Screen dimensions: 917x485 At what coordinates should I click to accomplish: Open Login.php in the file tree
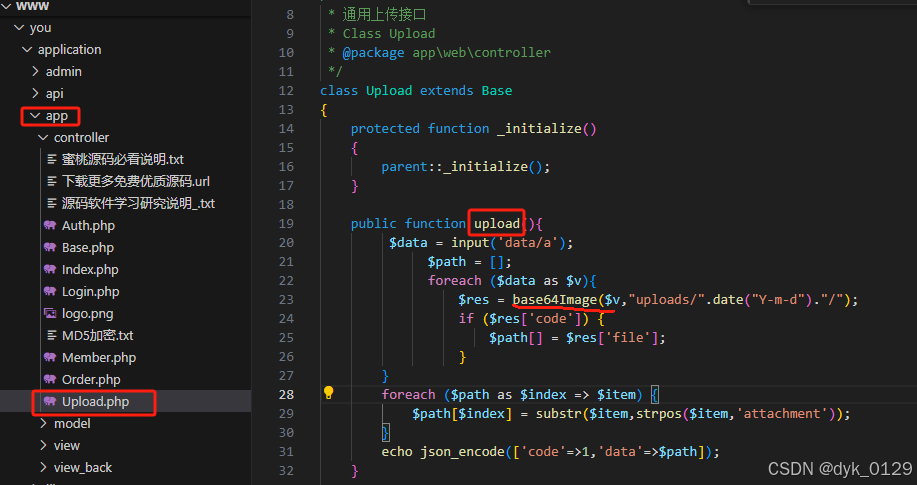tap(91, 291)
